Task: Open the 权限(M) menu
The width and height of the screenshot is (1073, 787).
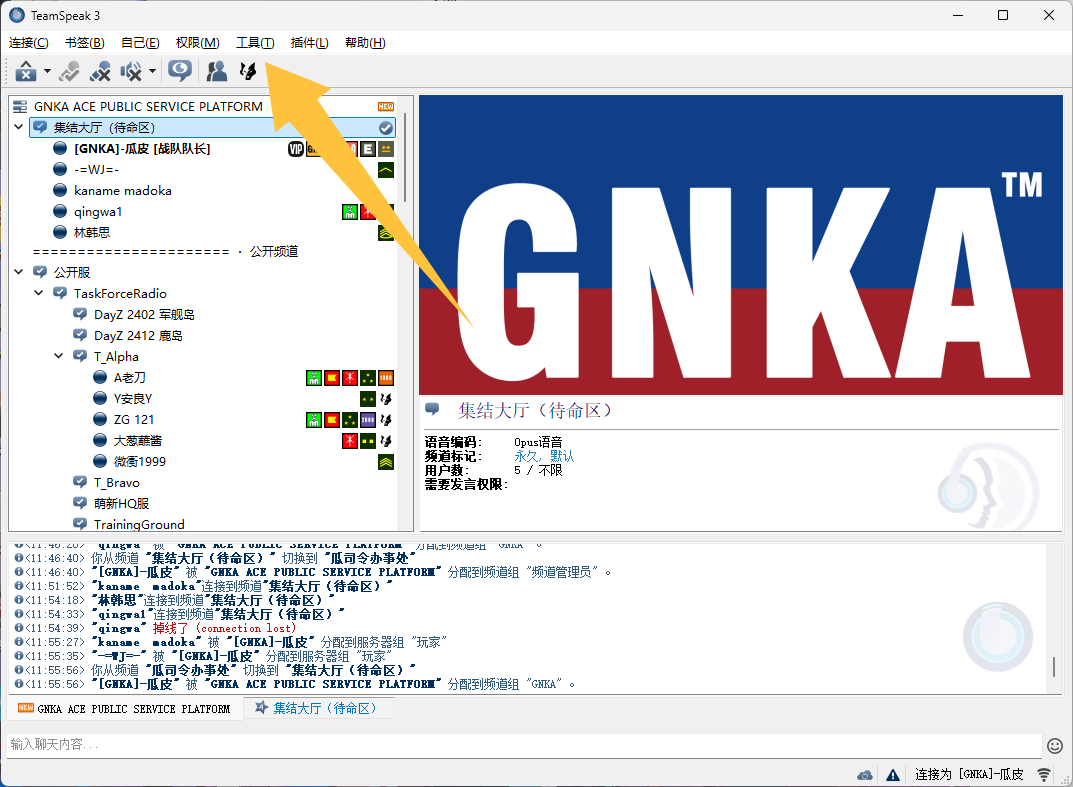Action: 198,42
